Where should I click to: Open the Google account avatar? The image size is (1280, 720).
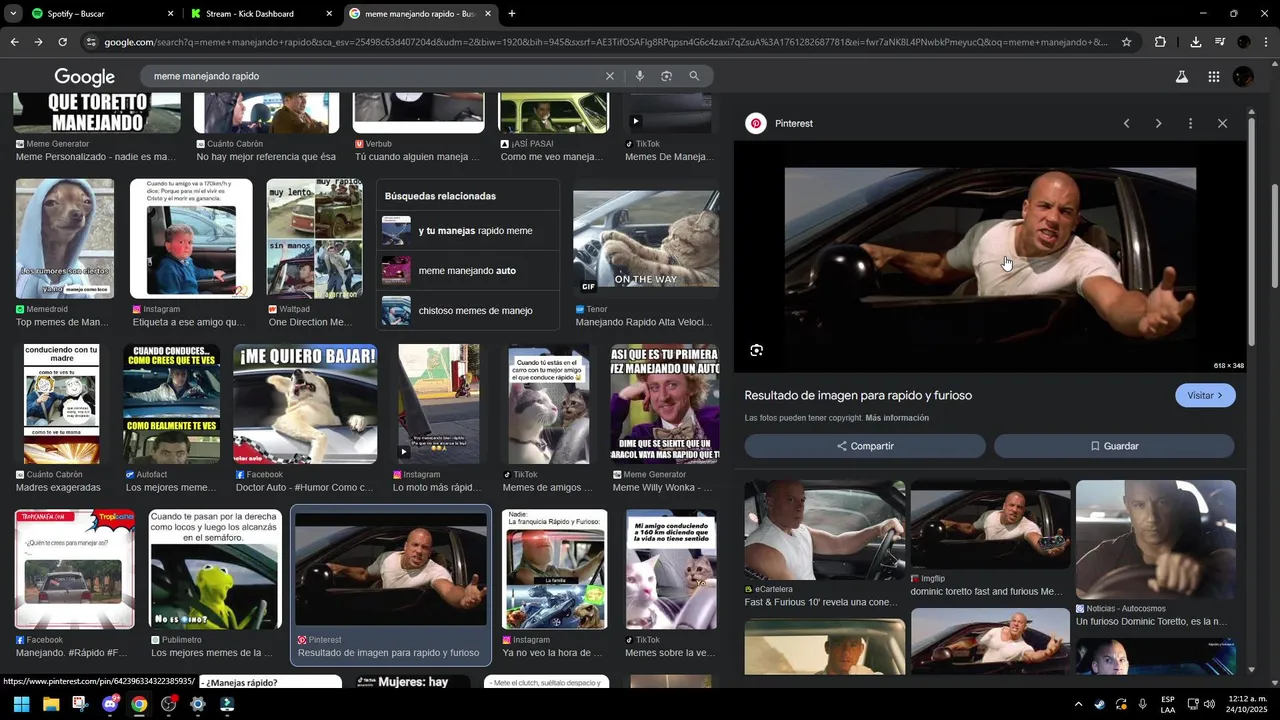(x=1243, y=77)
